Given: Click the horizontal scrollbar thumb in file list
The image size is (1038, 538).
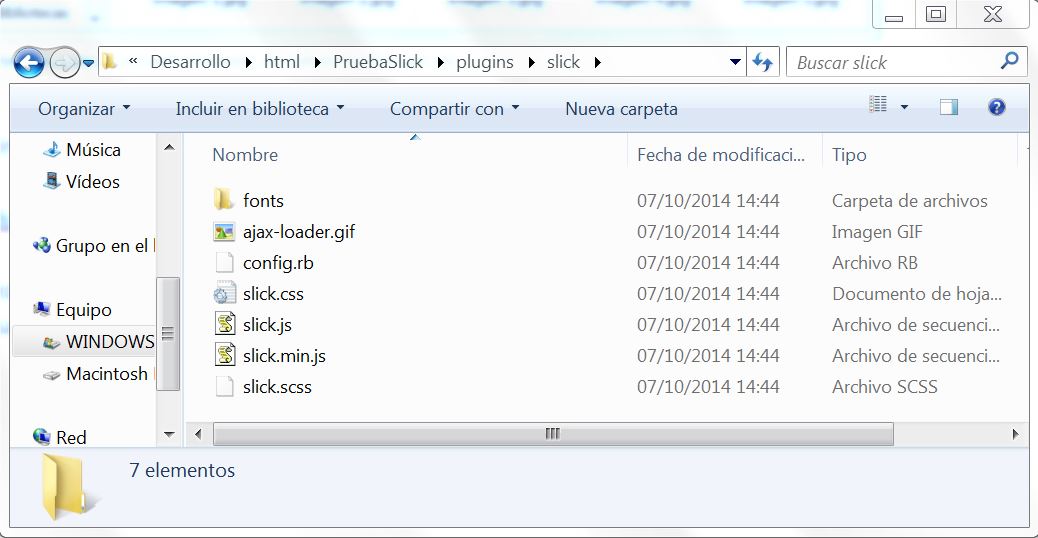Looking at the screenshot, I should pyautogui.click(x=552, y=434).
